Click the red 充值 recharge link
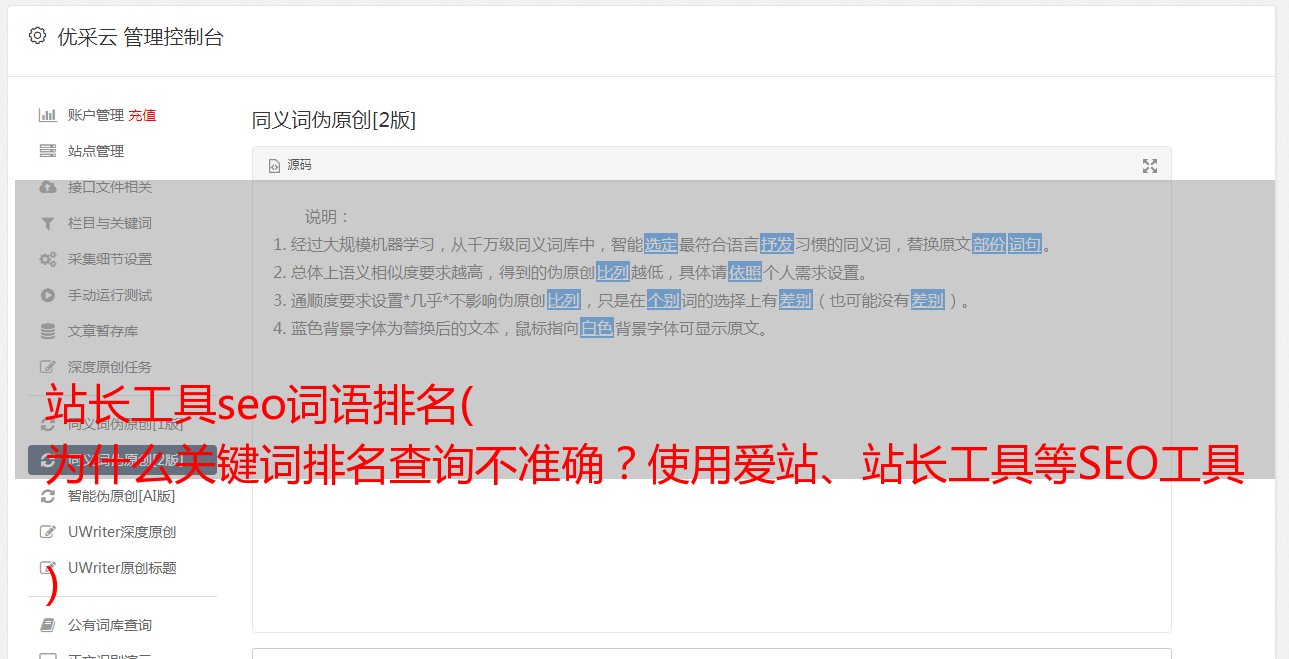 click(142, 115)
